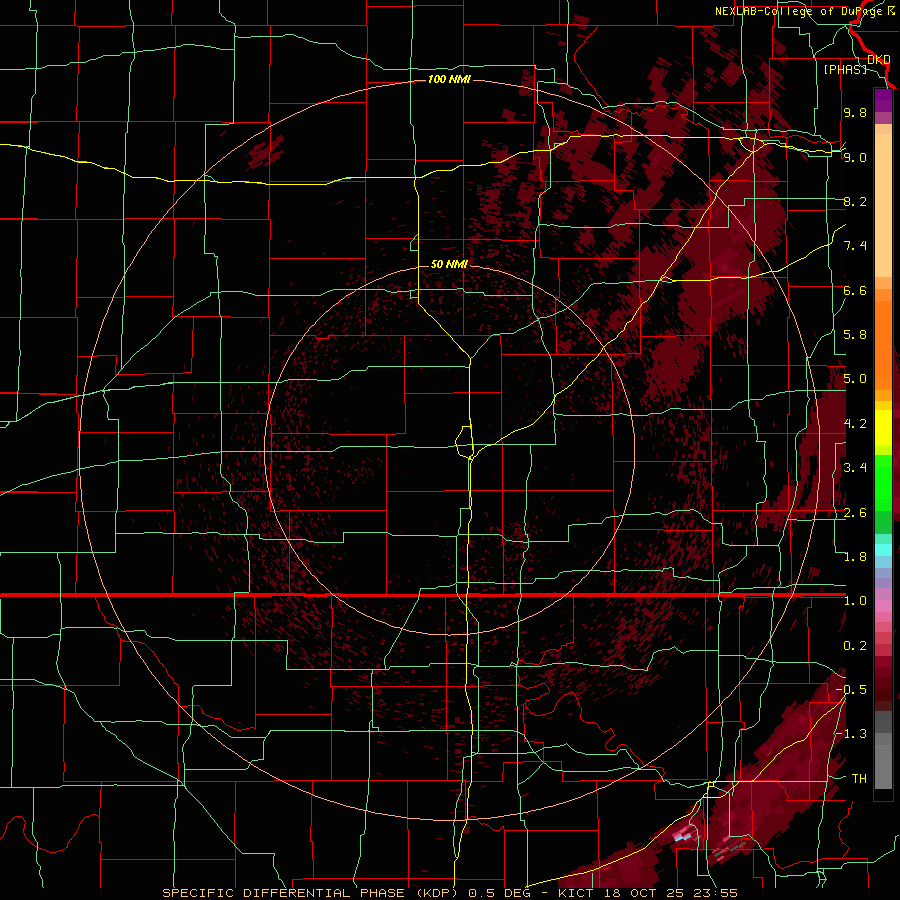
Task: Click the [PHAS] unit label
Action: pos(845,69)
